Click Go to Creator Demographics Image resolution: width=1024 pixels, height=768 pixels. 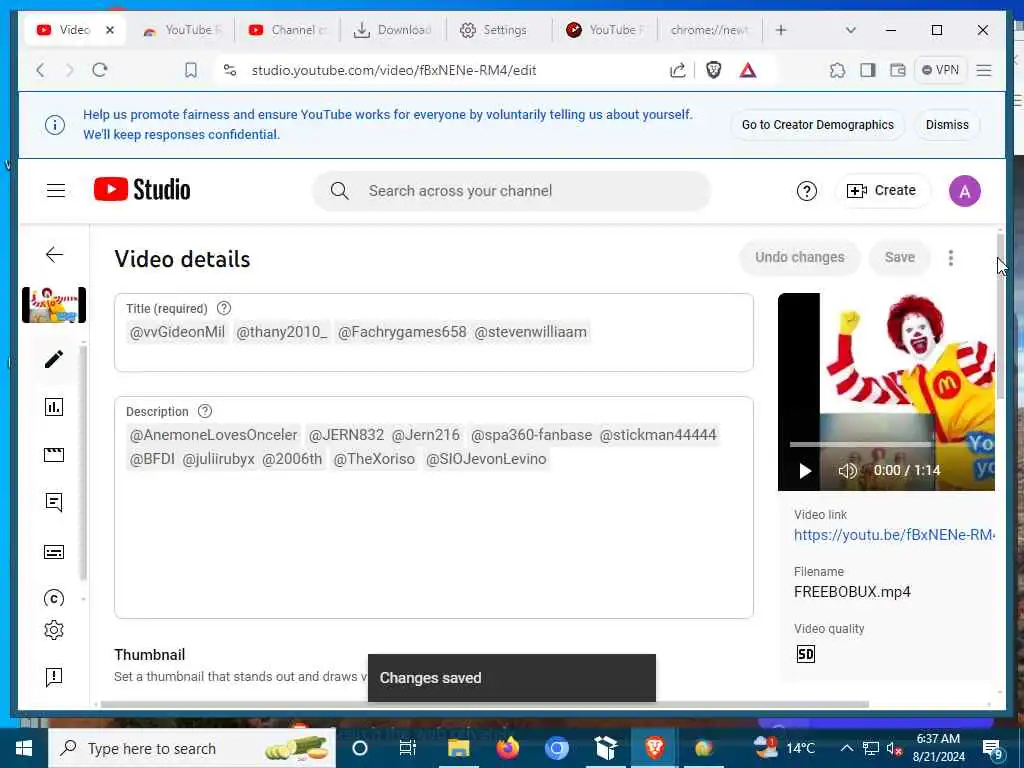click(818, 125)
